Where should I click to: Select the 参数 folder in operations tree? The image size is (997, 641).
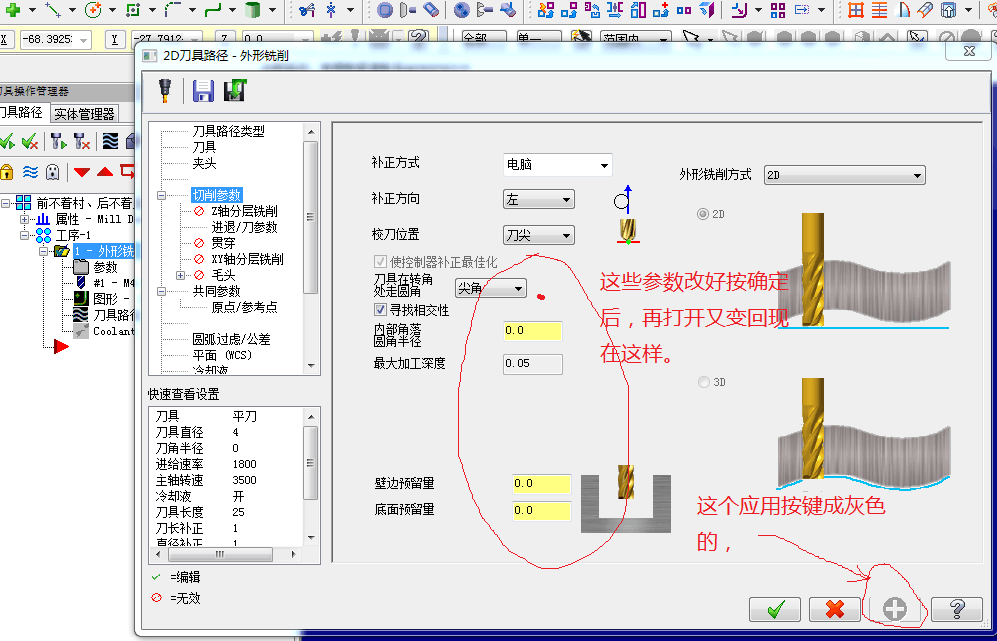coord(95,267)
